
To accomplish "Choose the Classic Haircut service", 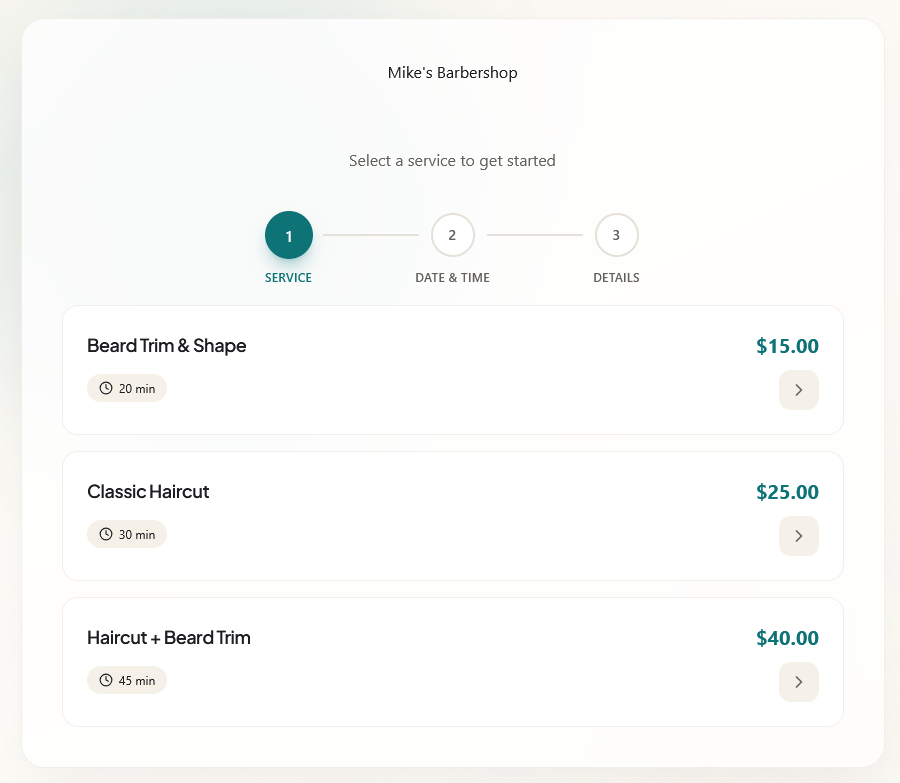I will [x=453, y=516].
